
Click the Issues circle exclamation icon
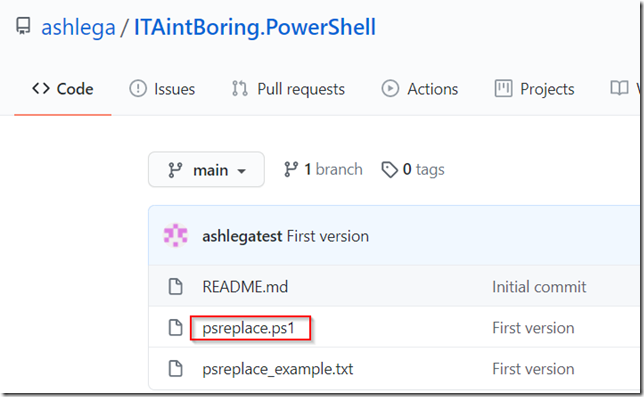click(138, 88)
